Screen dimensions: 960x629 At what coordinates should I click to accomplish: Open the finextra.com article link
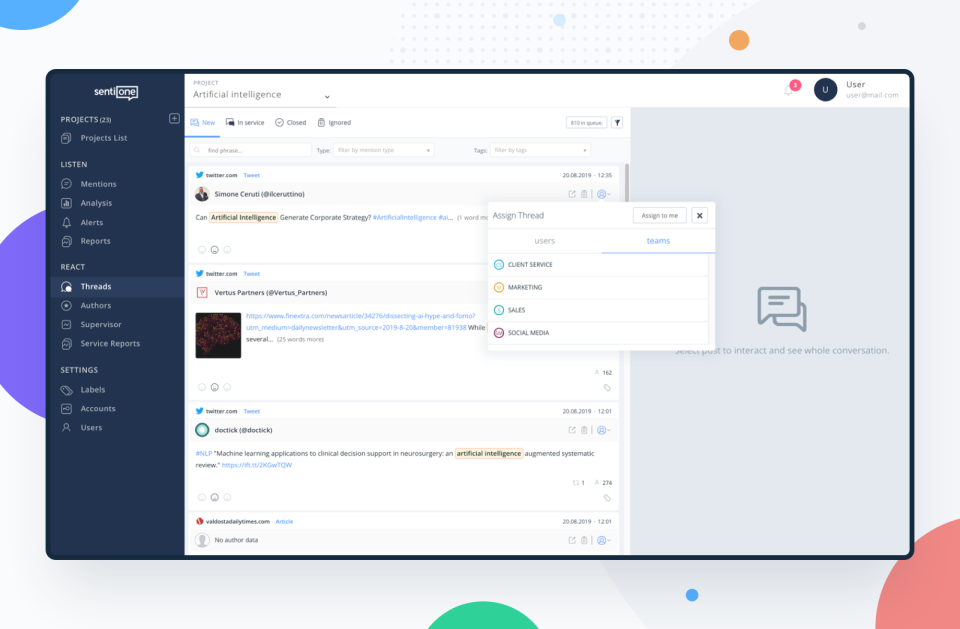click(360, 322)
